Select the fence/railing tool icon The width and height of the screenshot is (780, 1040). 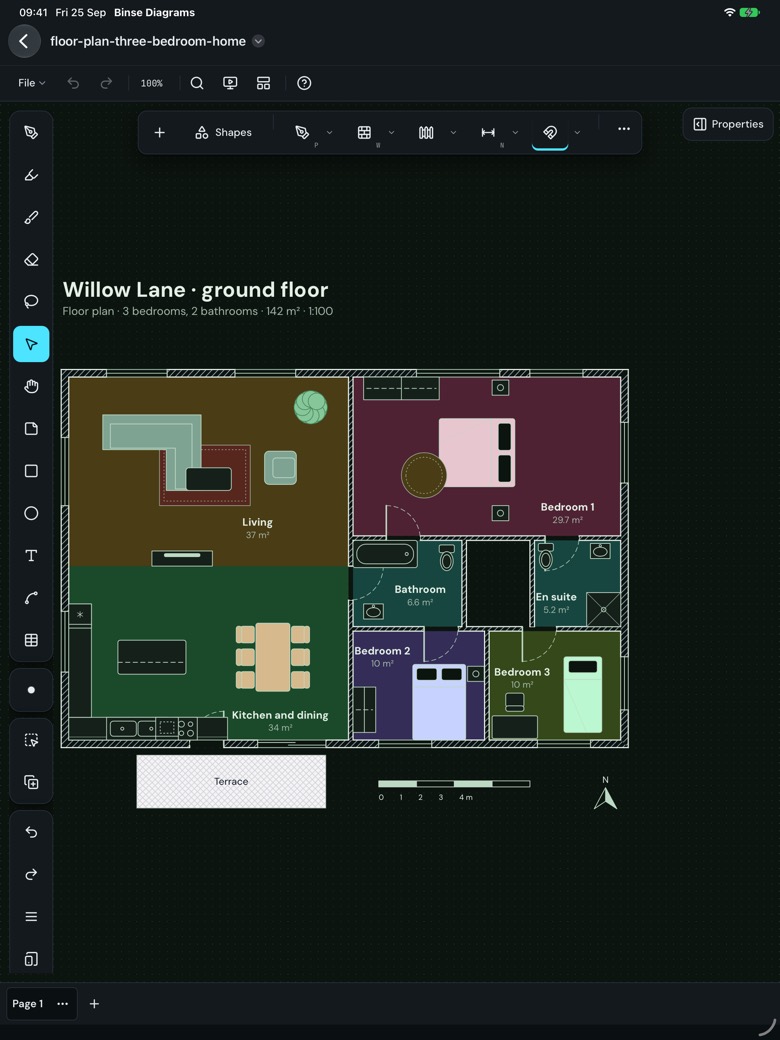[x=426, y=133]
